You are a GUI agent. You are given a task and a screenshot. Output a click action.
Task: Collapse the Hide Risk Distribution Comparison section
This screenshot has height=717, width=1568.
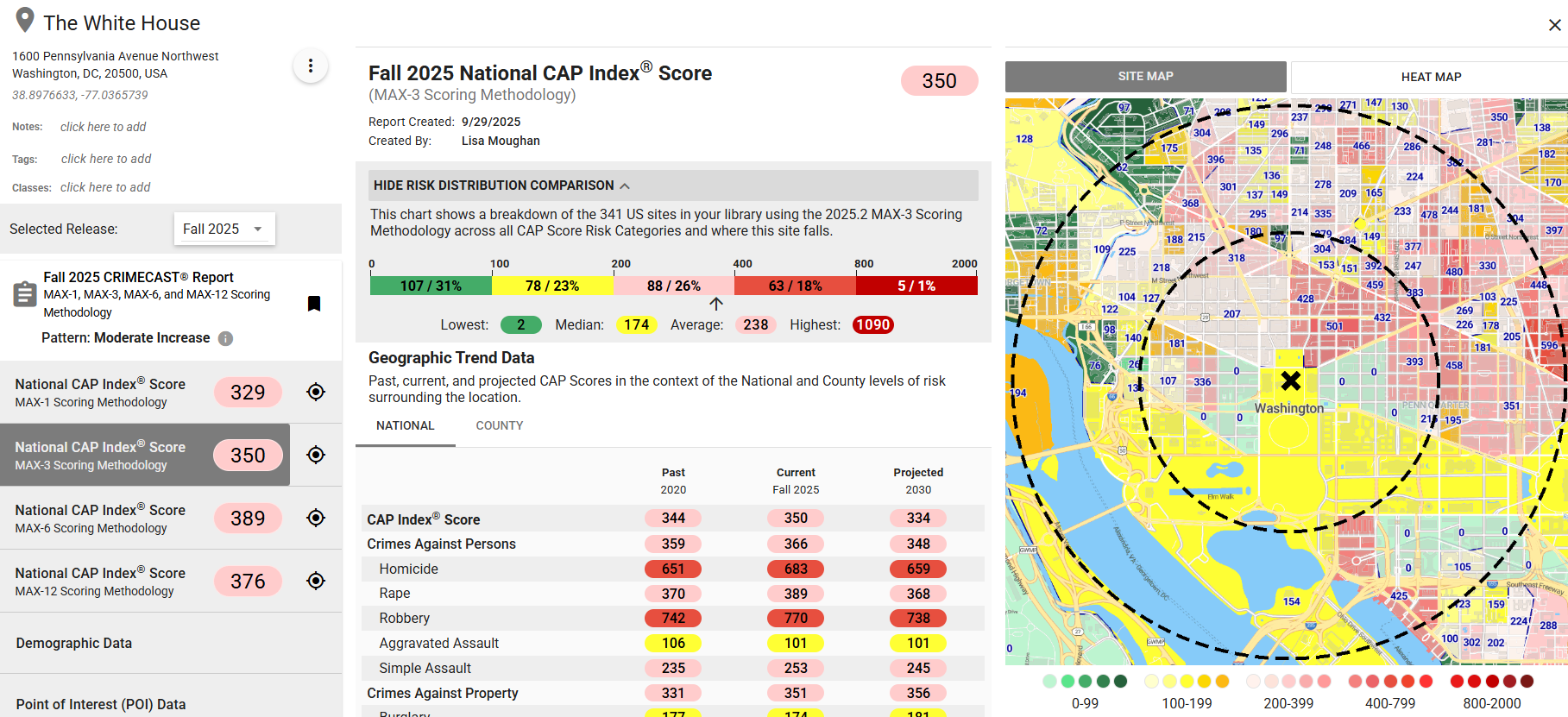coord(501,186)
